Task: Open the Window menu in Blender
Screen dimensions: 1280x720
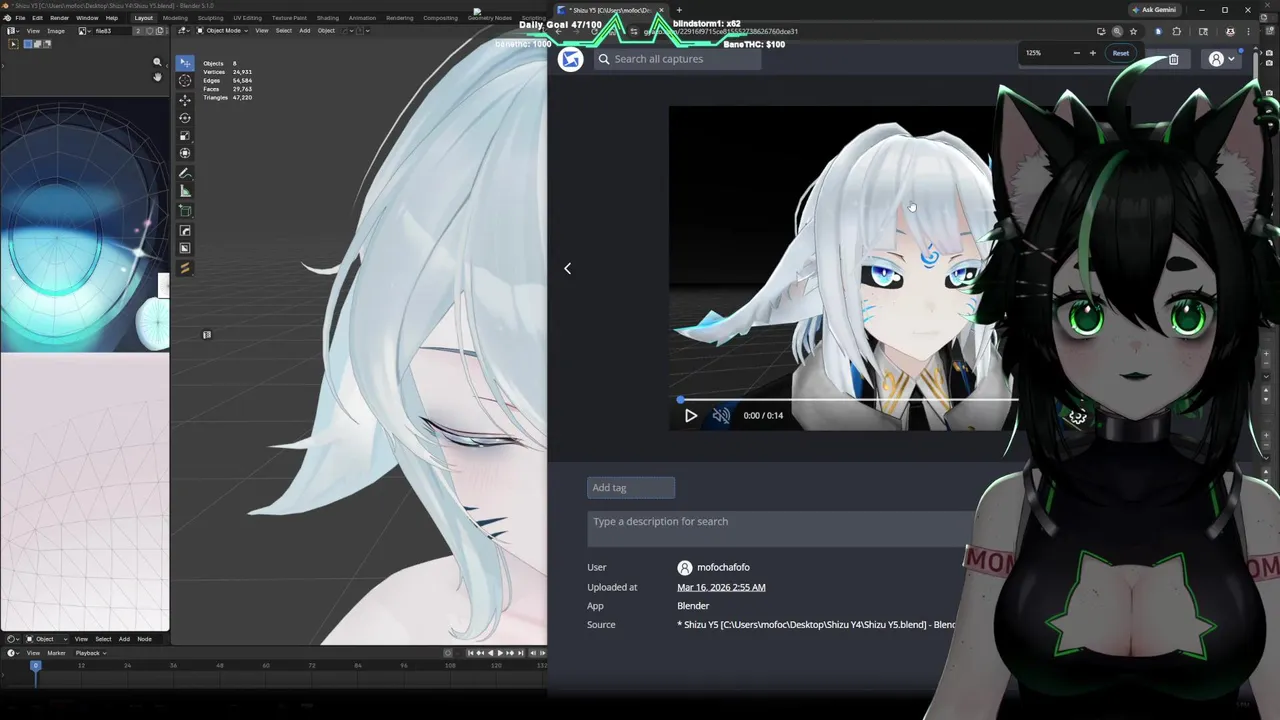Action: 87,18
